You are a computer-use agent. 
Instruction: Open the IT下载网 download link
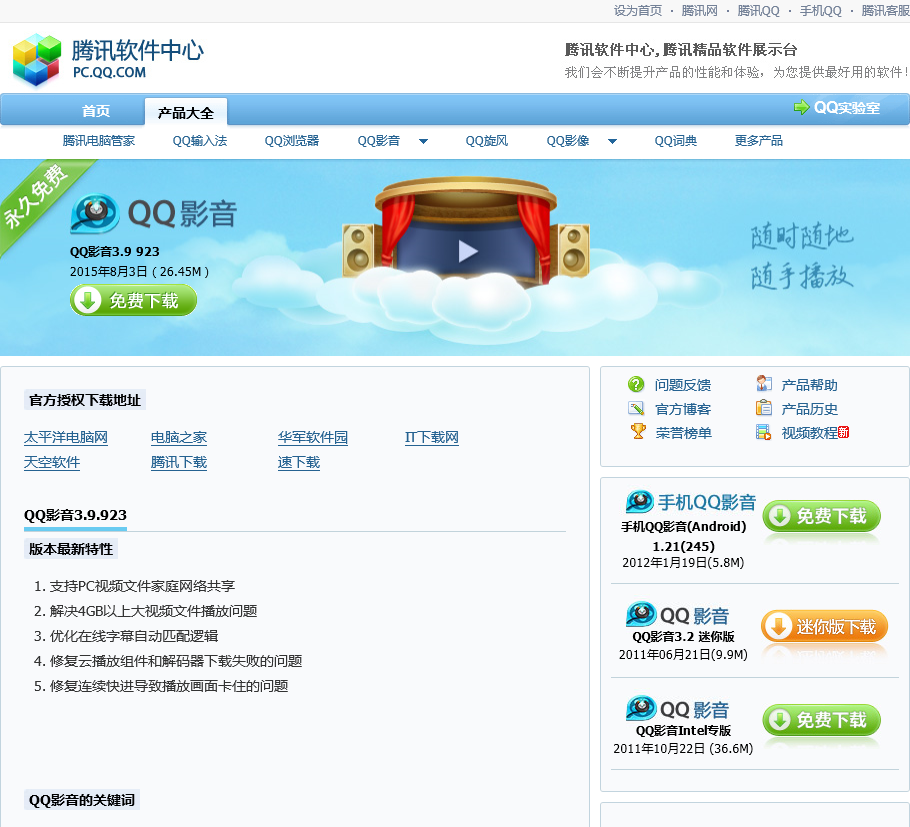[432, 437]
